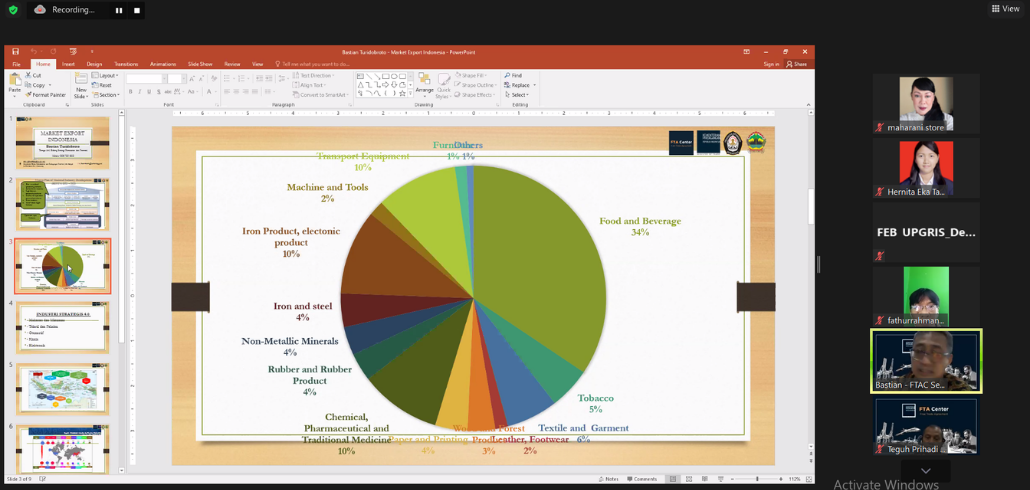The height and width of the screenshot is (490, 1030).
Task: Expand the Layout dropdown
Action: tap(107, 75)
